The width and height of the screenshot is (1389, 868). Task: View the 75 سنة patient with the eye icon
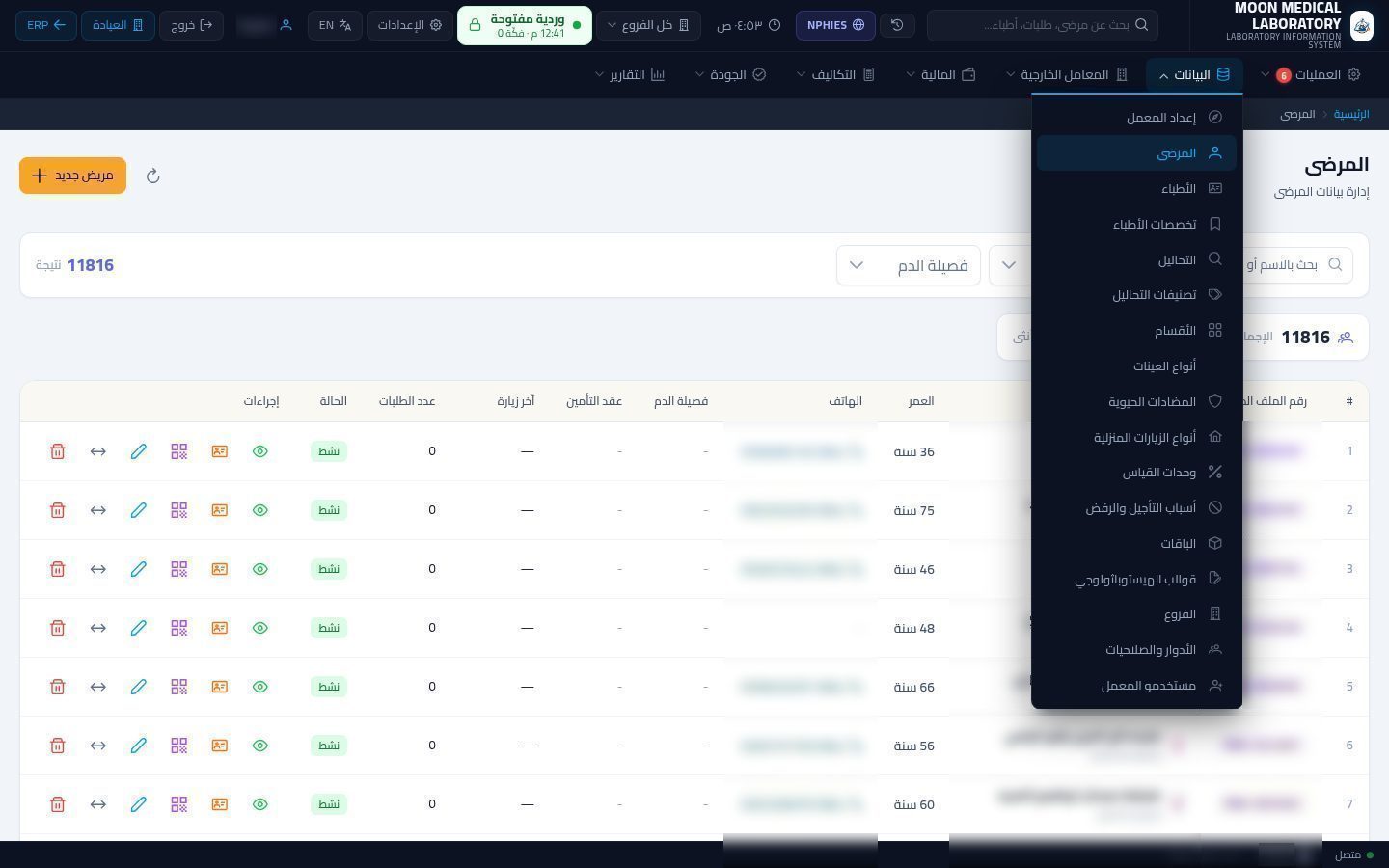[260, 510]
